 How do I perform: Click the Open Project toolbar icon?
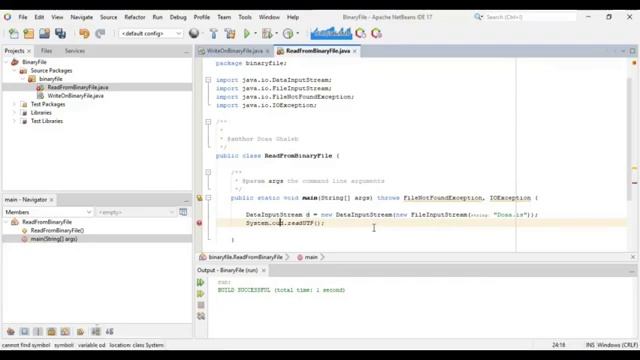[x=44, y=33]
